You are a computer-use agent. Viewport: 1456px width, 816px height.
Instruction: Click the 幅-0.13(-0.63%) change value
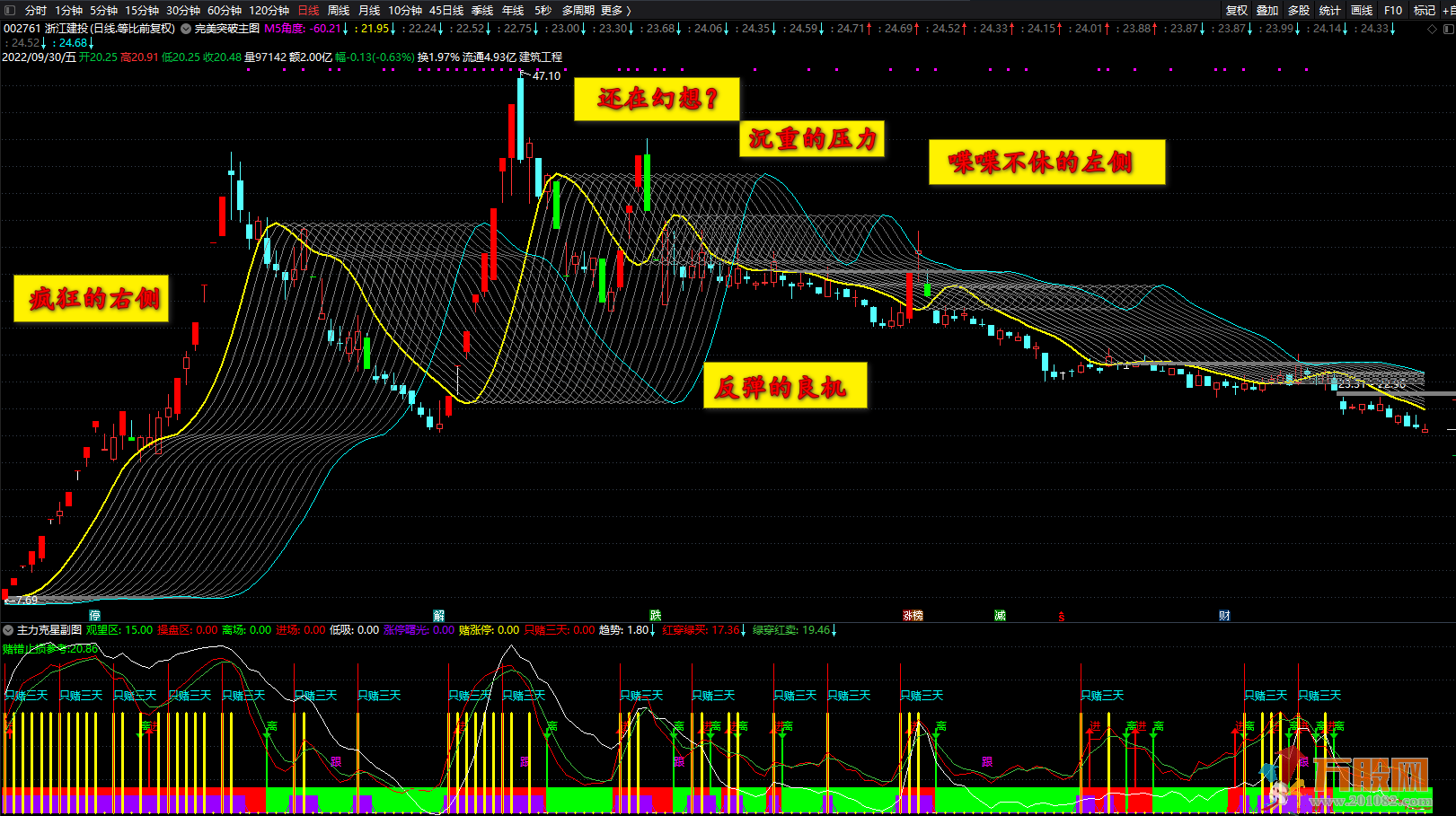375,57
